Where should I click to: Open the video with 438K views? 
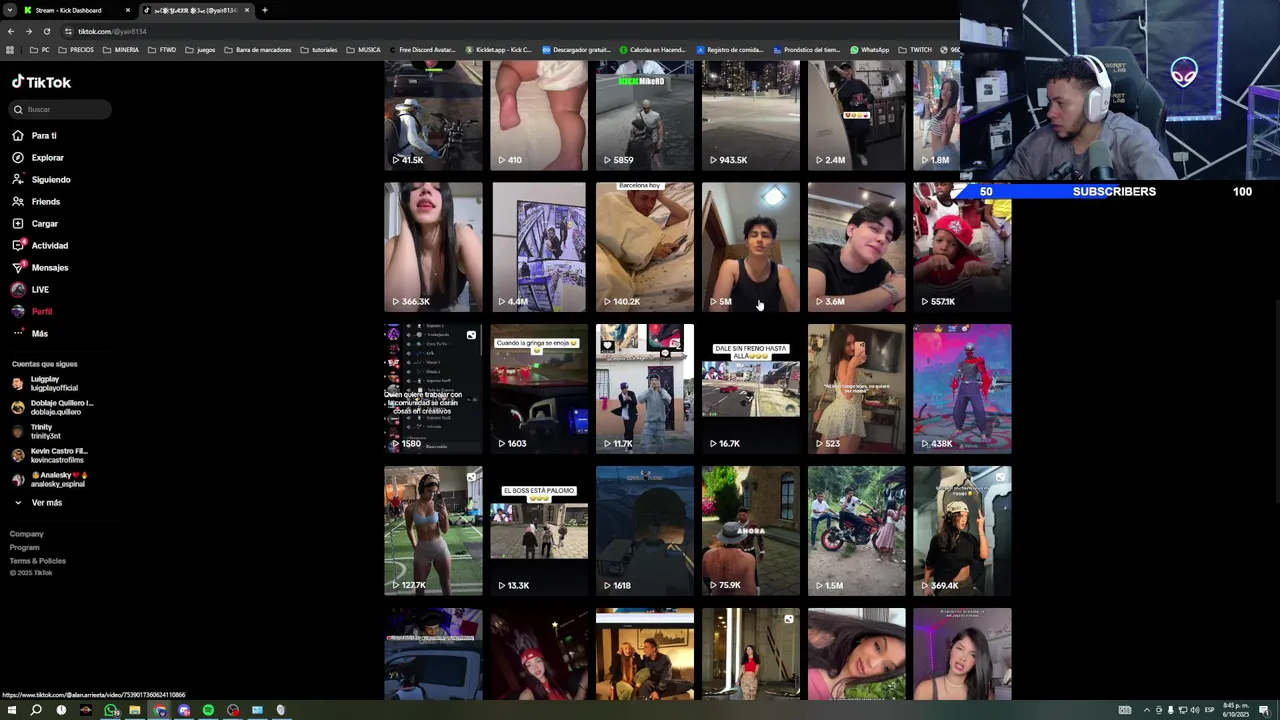pos(962,389)
